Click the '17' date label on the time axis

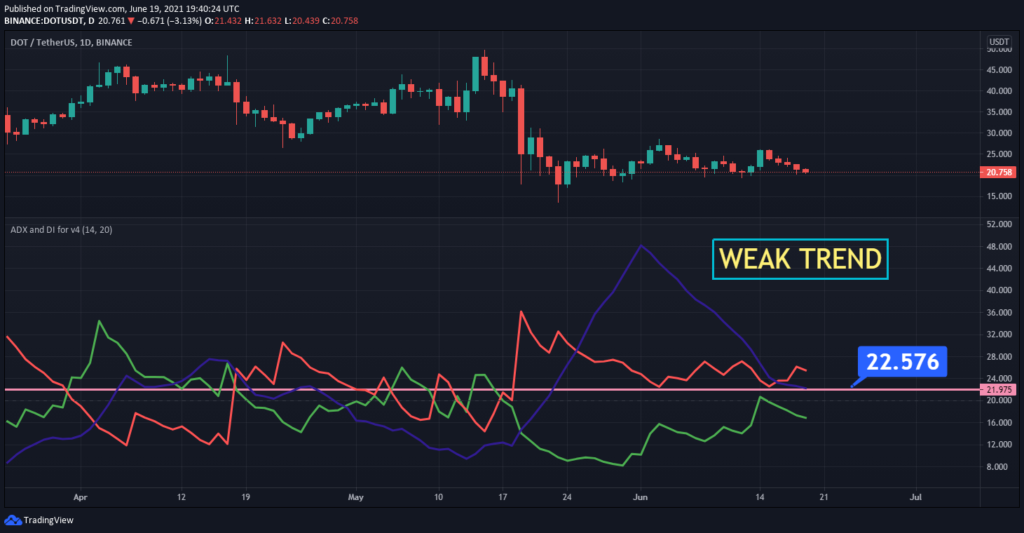pyautogui.click(x=503, y=497)
